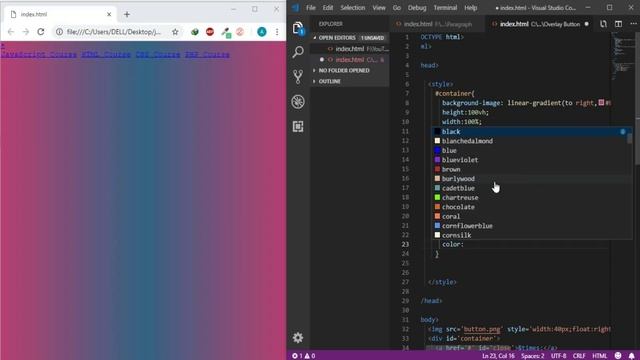
Task: Open the editor More Actions ellipsis
Action: coord(633,24)
